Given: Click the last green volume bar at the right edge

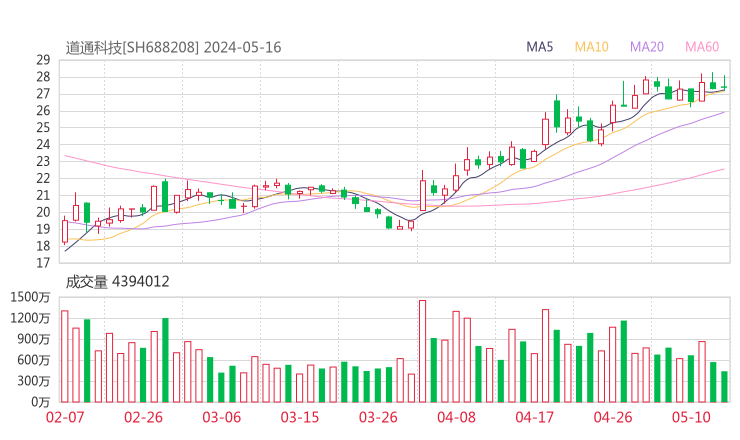Looking at the screenshot, I should [x=724, y=387].
